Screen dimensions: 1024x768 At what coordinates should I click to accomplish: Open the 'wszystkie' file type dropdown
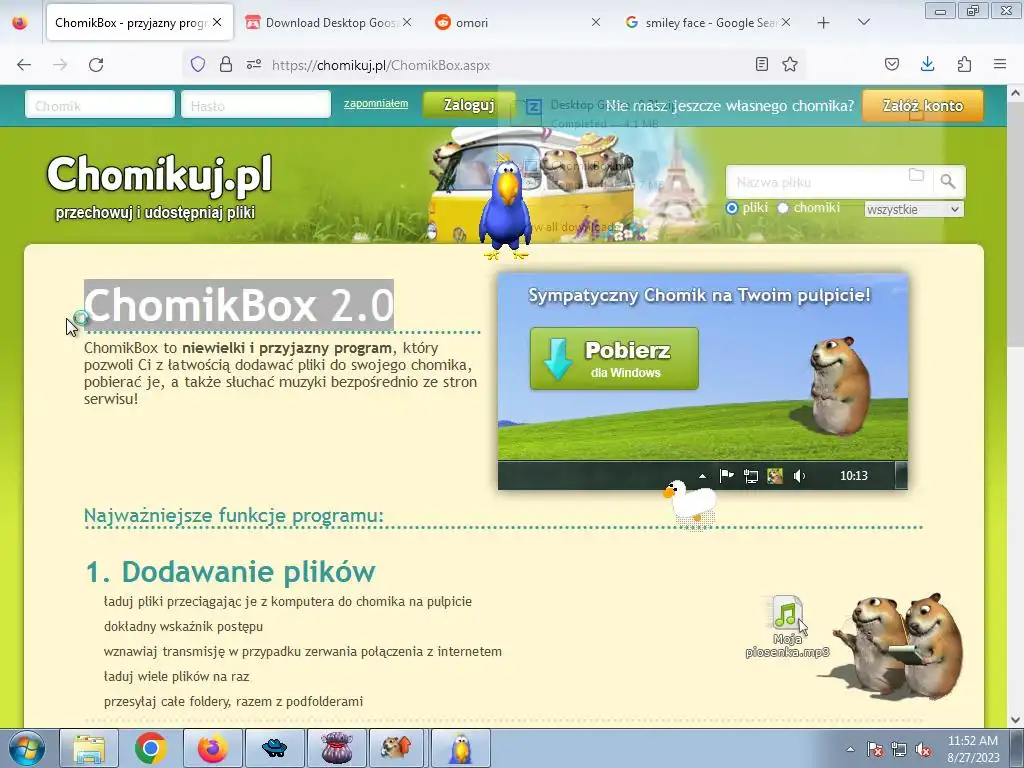click(914, 209)
